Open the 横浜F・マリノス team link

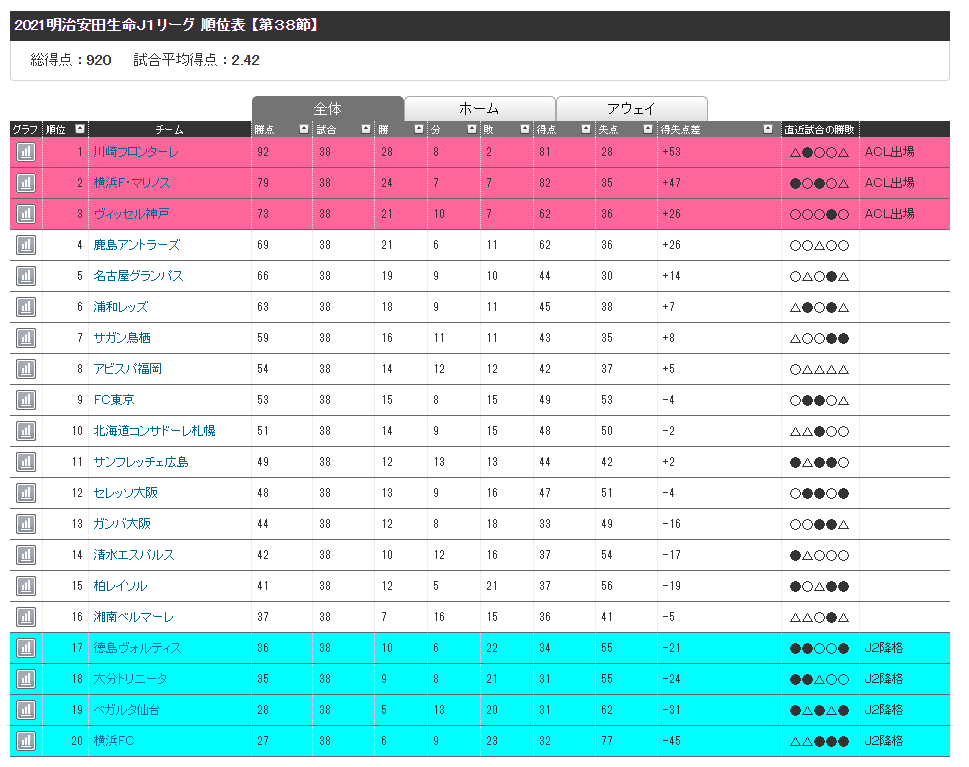[x=132, y=183]
